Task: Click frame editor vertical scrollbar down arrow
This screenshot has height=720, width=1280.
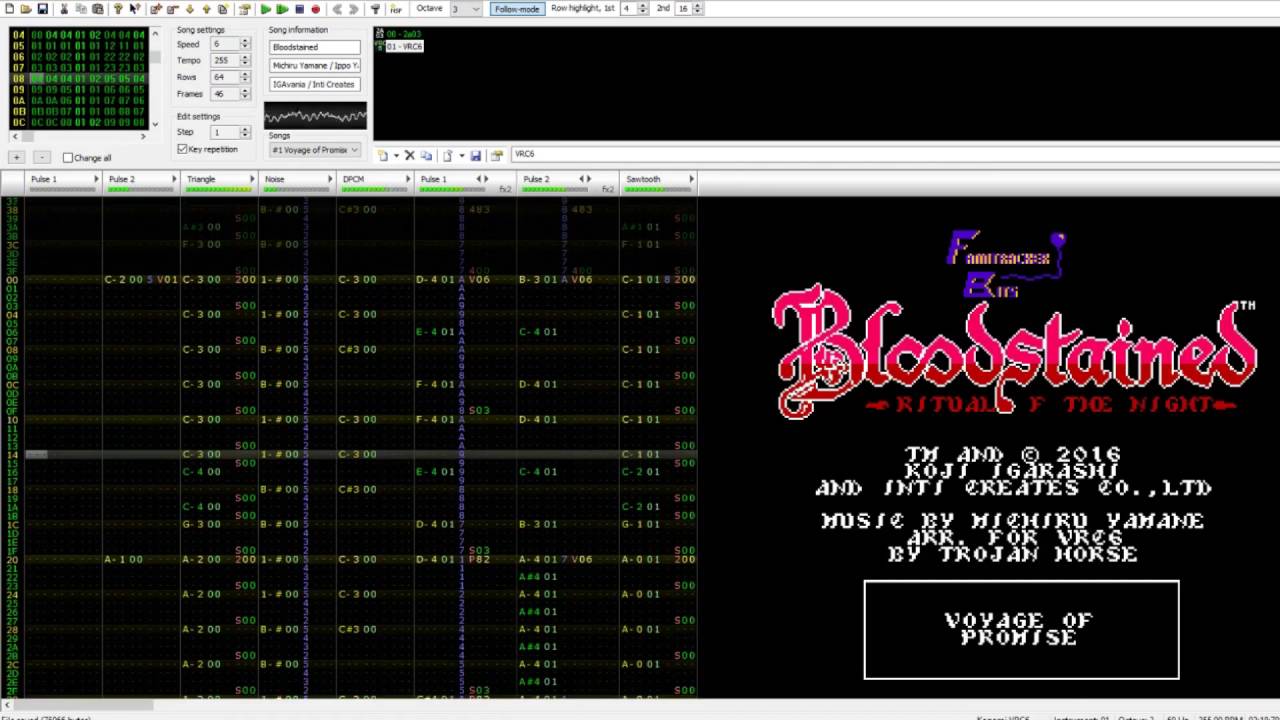Action: 154,124
